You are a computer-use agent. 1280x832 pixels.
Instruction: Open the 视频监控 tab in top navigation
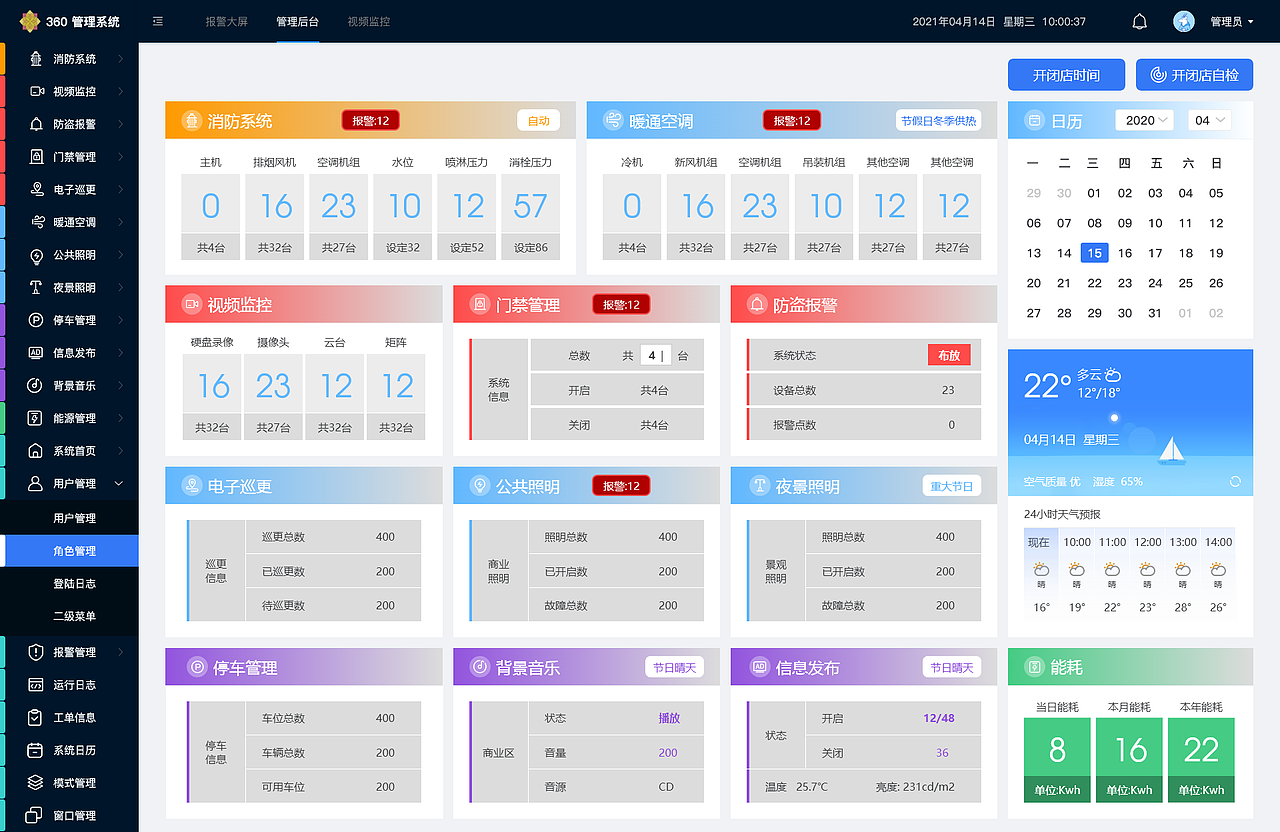(369, 21)
